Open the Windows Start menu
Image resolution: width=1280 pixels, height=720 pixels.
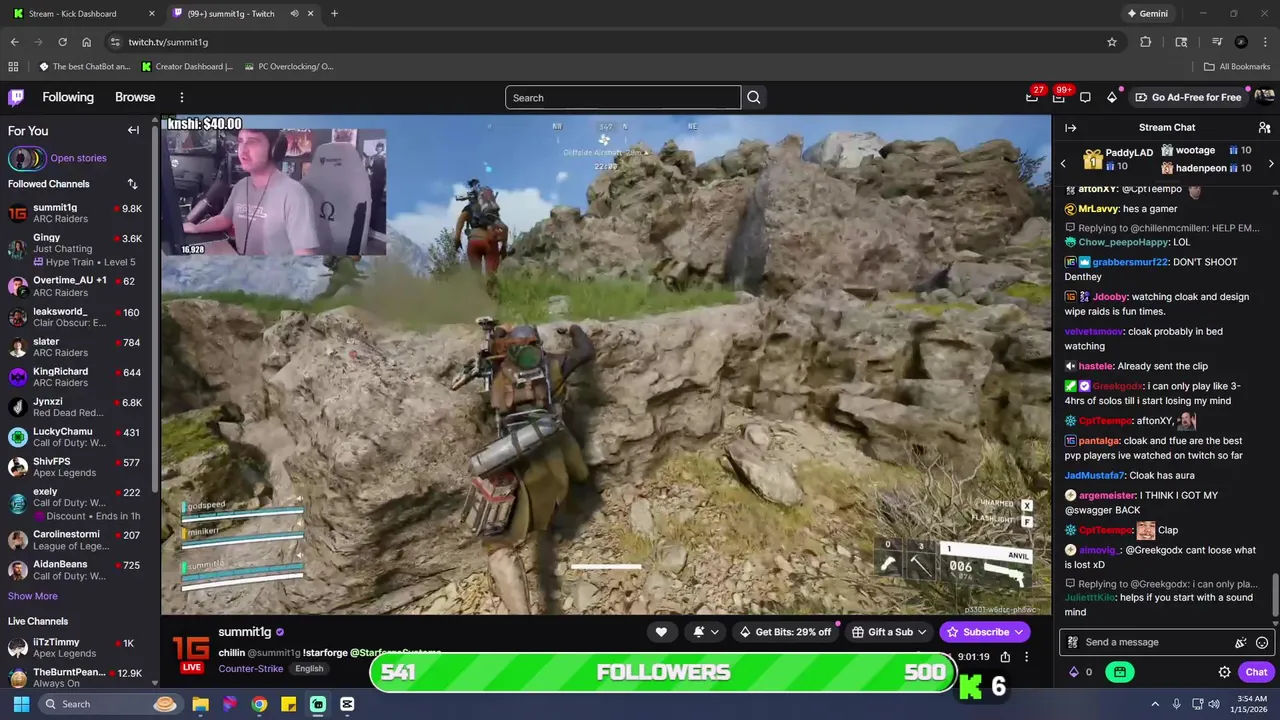tap(21, 704)
